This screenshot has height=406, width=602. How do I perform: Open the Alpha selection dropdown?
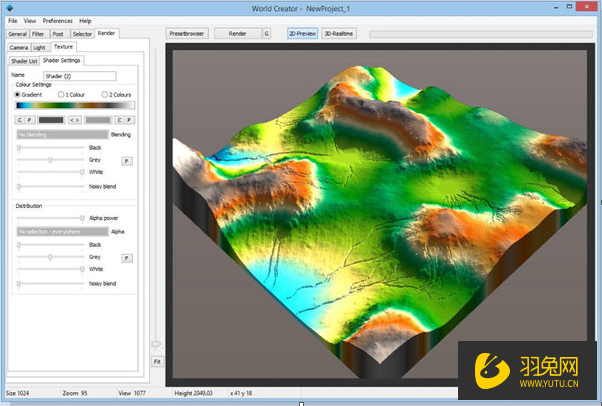(62, 231)
